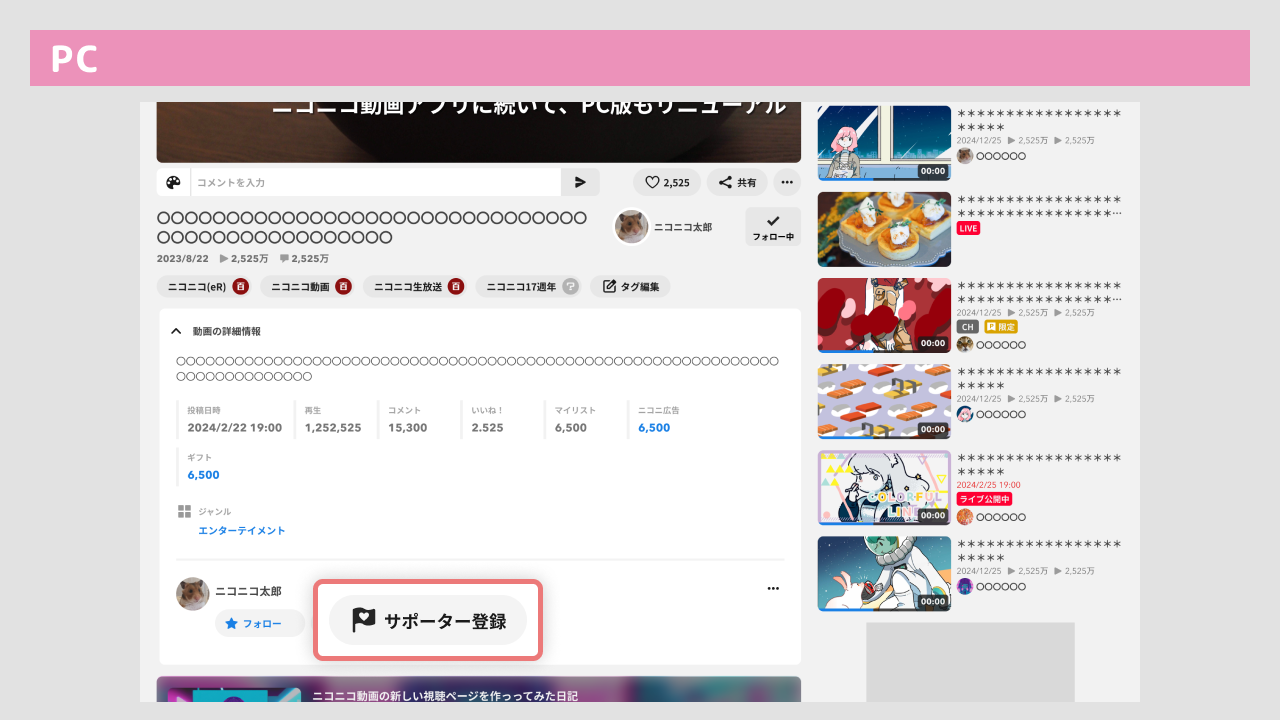
Task: Click the ライブ公開中 badge
Action: pyautogui.click(x=984, y=498)
